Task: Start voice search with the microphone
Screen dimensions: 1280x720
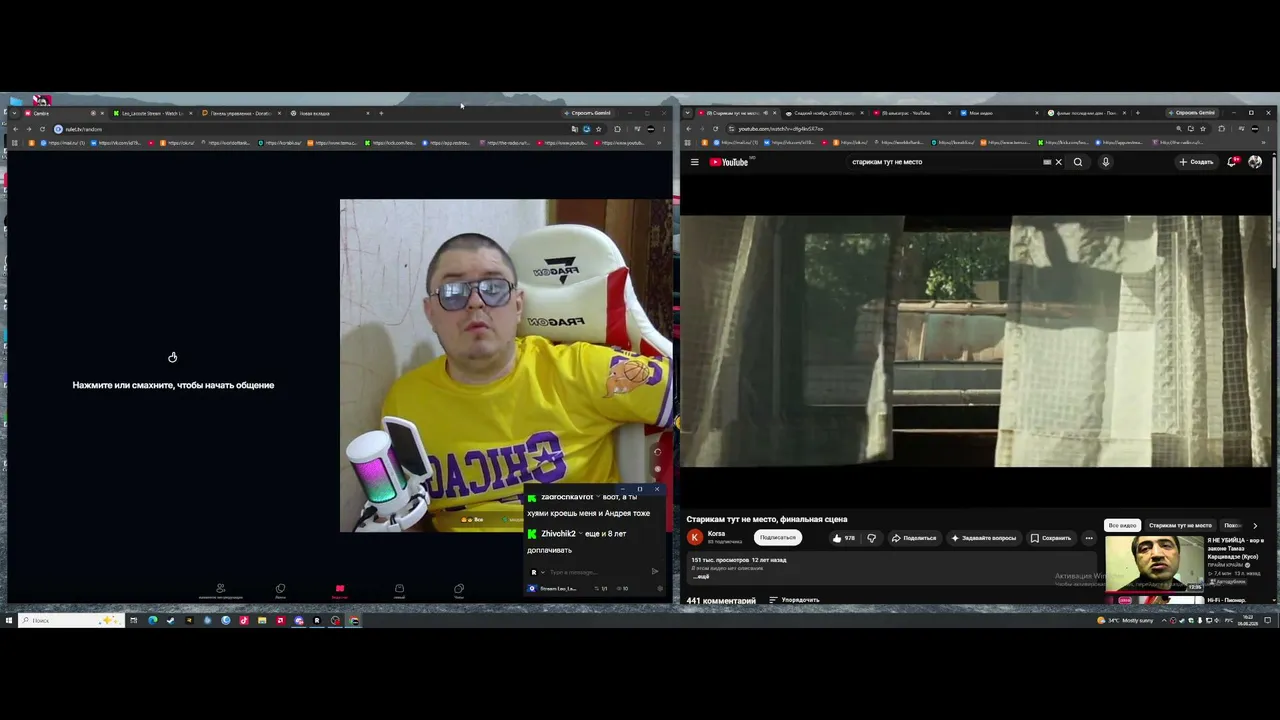Action: coord(1105,162)
